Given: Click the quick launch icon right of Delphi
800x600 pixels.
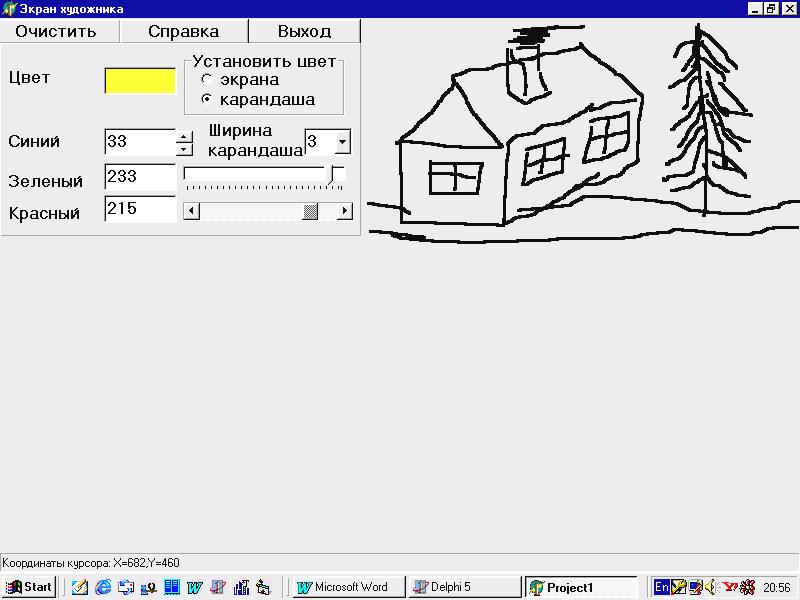Looking at the screenshot, I should tap(241, 587).
